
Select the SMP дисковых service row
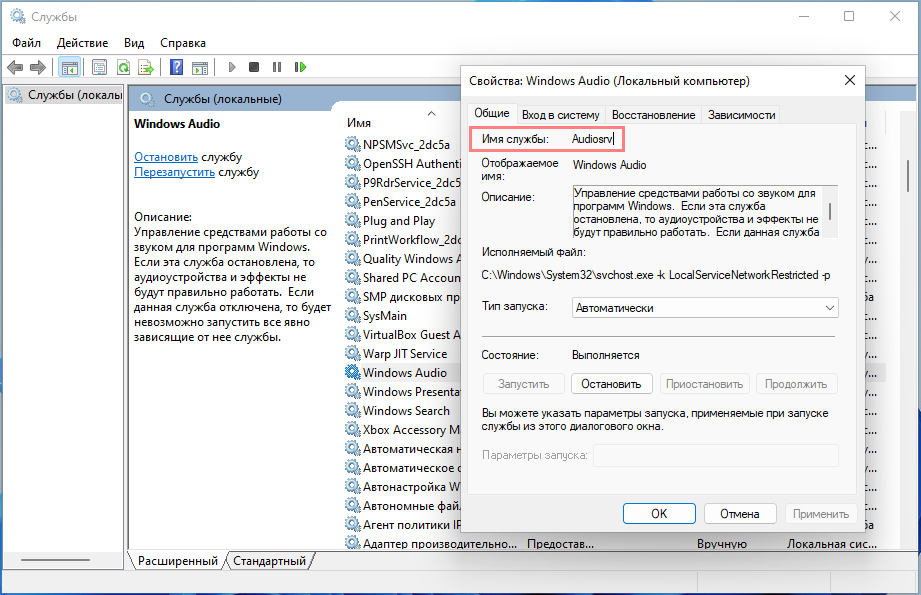(402, 297)
